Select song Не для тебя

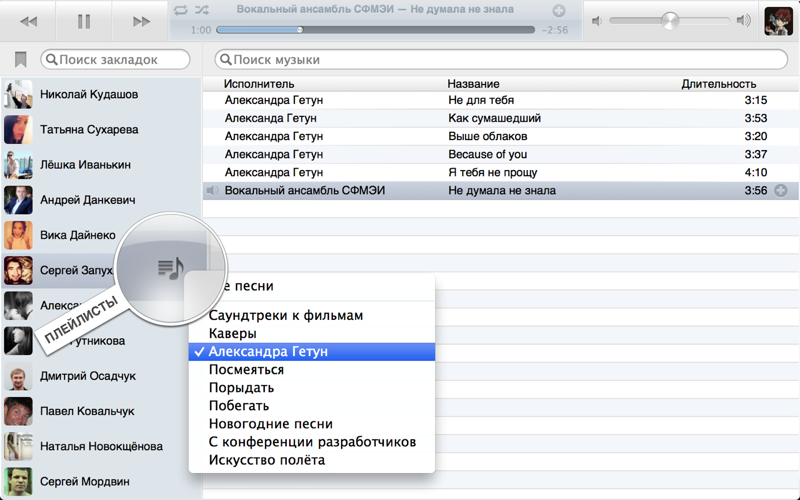pos(501,100)
